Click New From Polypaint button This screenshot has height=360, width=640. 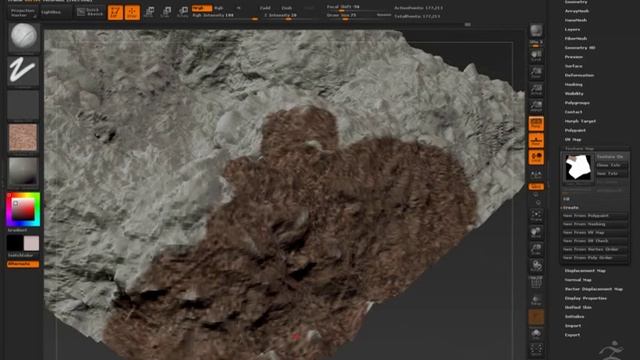click(594, 216)
